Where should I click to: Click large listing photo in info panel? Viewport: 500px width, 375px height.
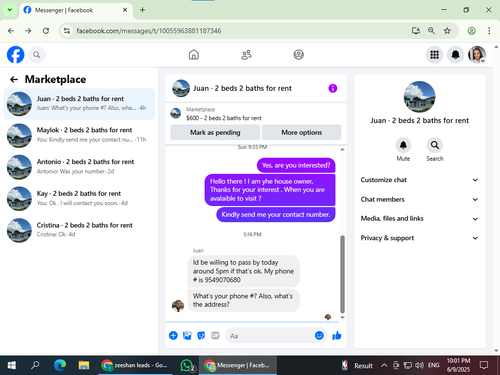[x=419, y=97]
